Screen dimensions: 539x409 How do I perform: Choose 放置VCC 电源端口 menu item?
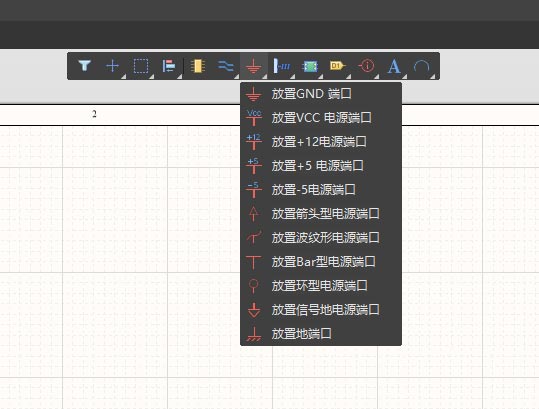click(x=321, y=118)
